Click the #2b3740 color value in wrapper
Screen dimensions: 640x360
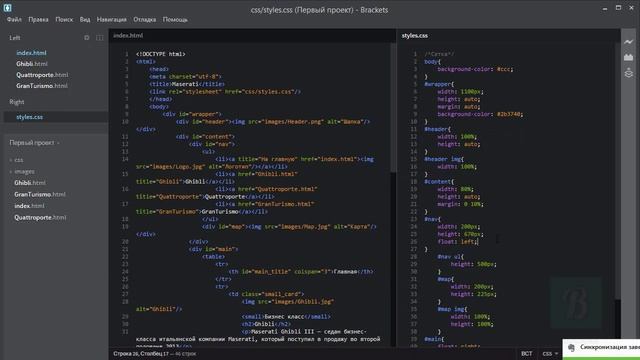tap(510, 114)
